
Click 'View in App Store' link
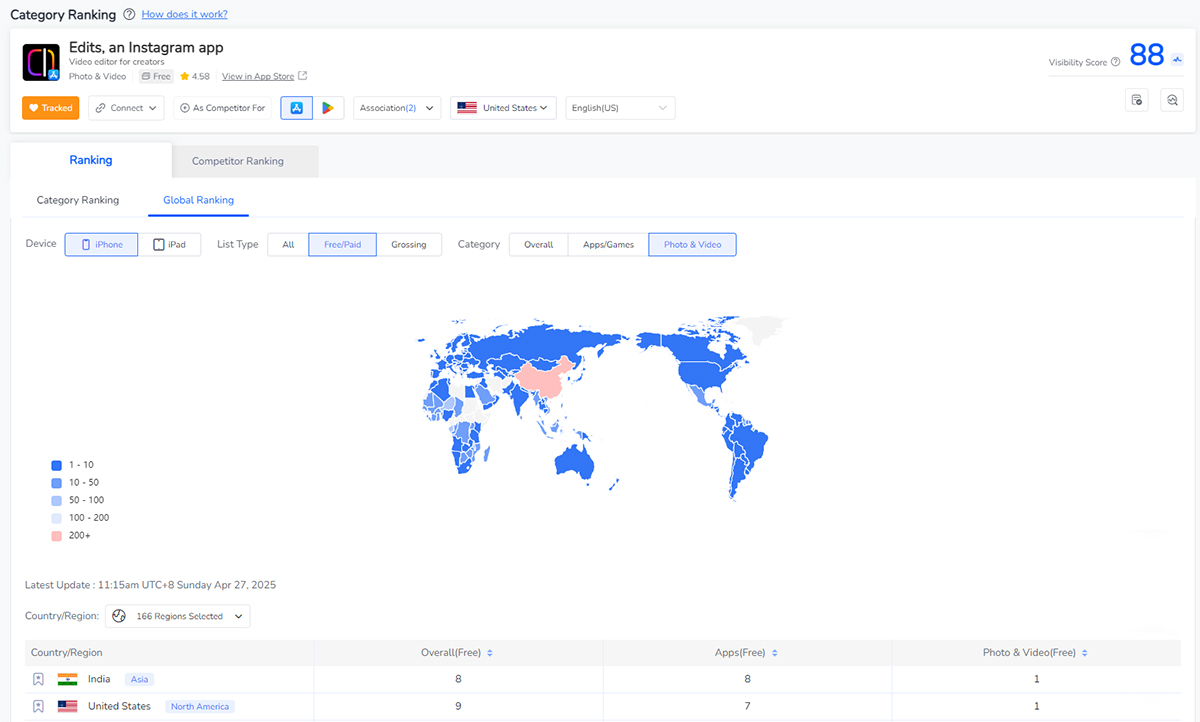coord(258,76)
